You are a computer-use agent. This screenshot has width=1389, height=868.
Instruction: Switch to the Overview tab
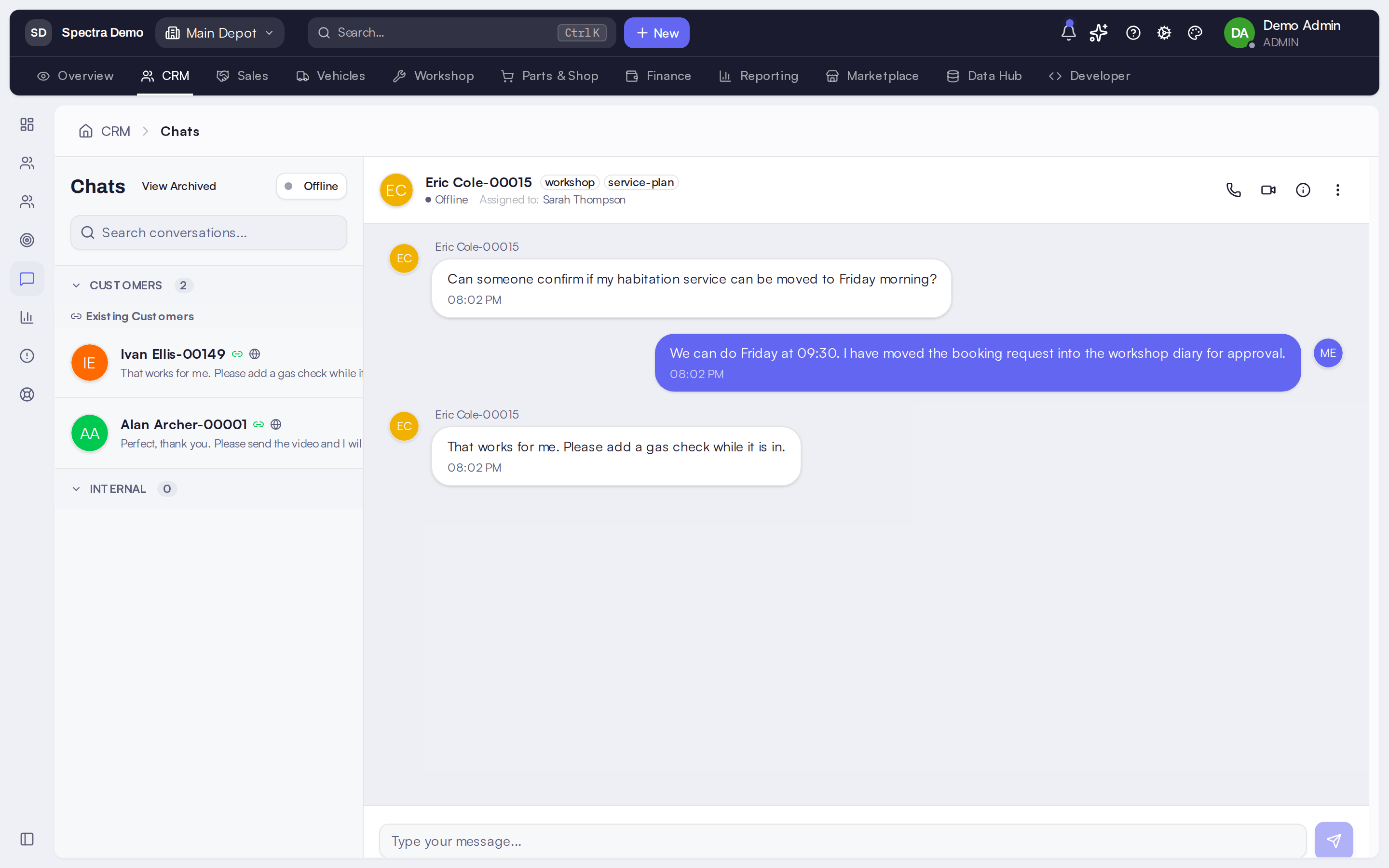(75, 76)
